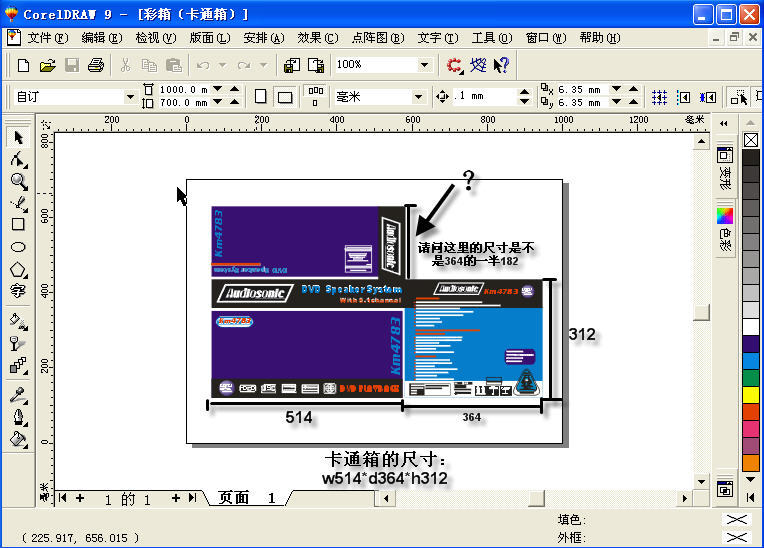This screenshot has height=548, width=764.
Task: Click the vertical scrollbar thumb
Action: tap(701, 312)
